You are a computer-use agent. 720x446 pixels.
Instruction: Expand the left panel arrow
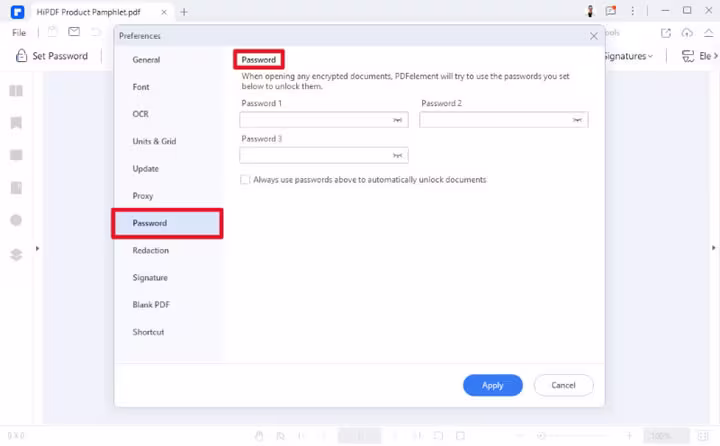[x=38, y=248]
